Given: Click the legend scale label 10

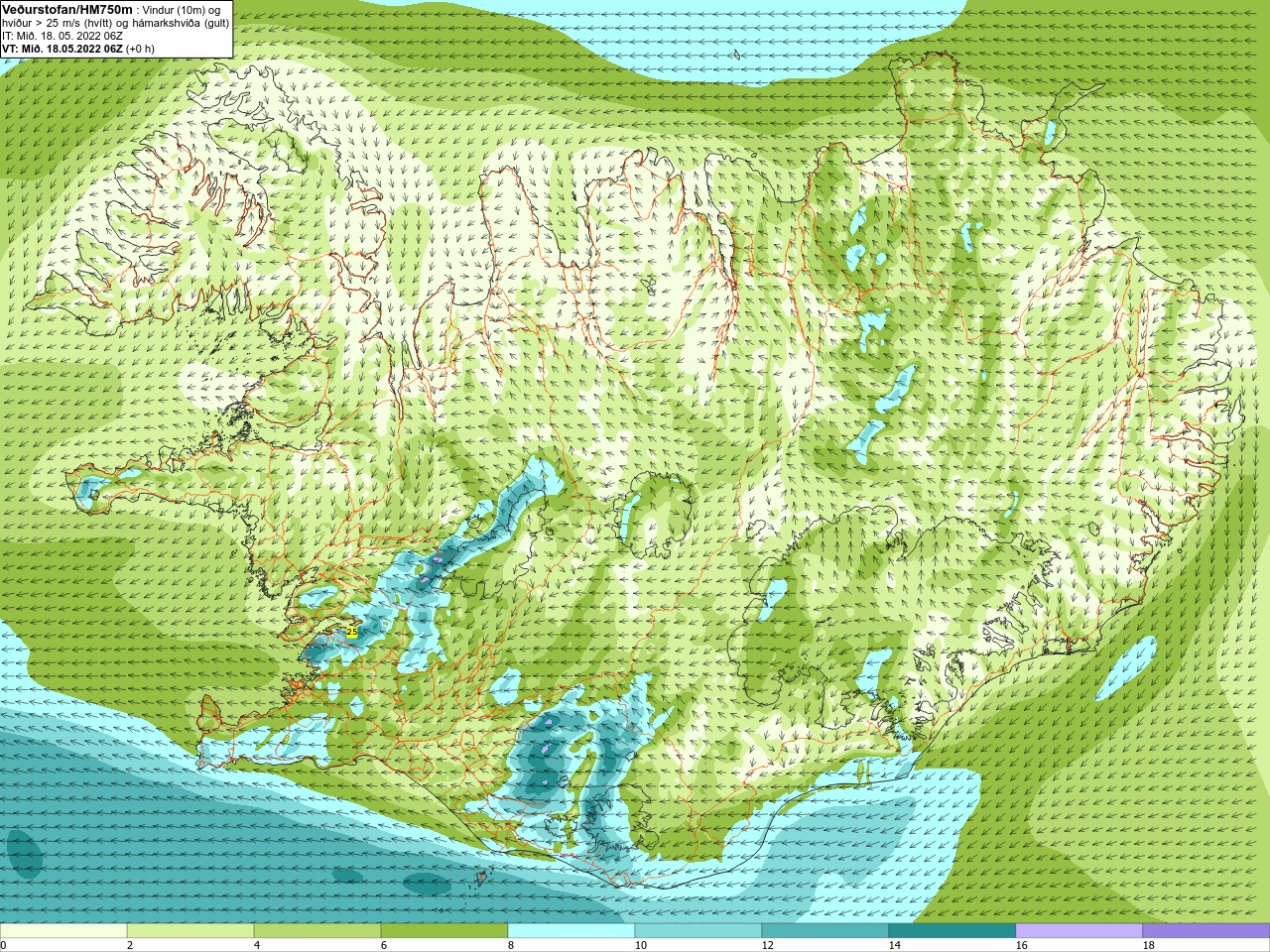Looking at the screenshot, I should (x=640, y=945).
